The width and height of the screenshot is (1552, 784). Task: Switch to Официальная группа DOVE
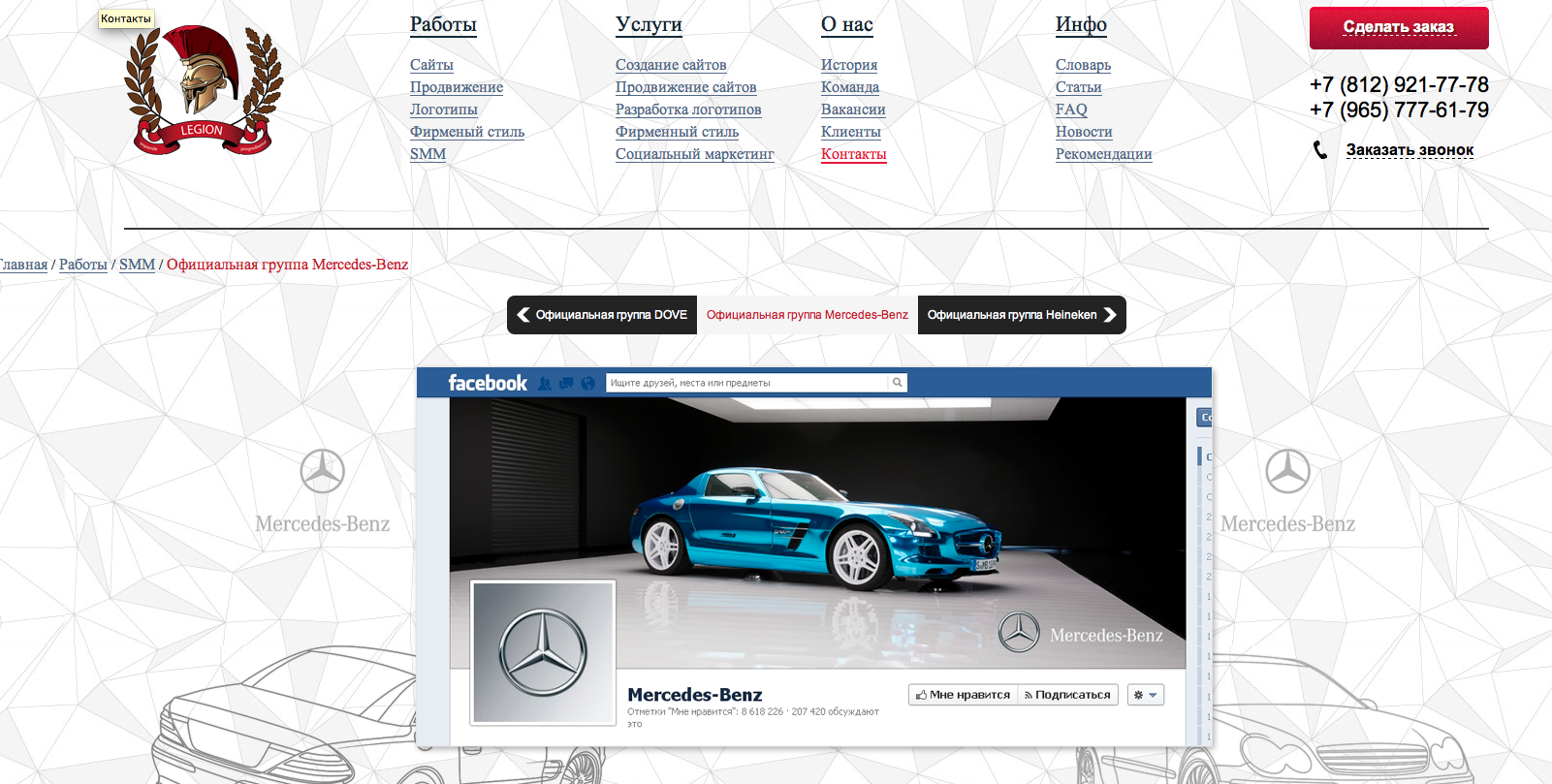pos(602,315)
